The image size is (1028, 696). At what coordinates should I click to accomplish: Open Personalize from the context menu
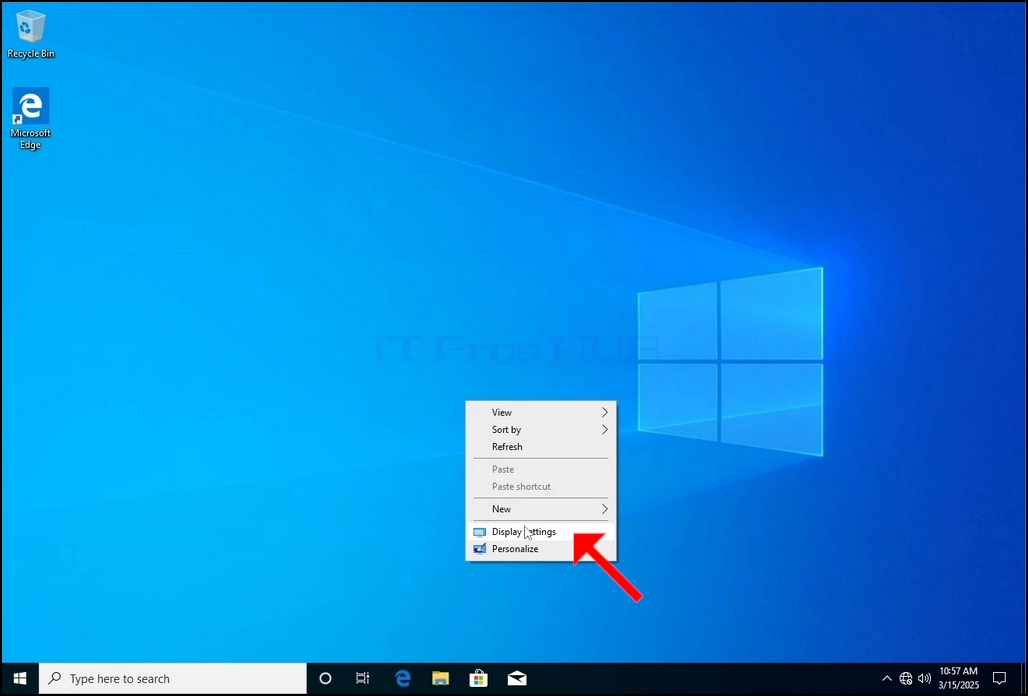click(541, 549)
